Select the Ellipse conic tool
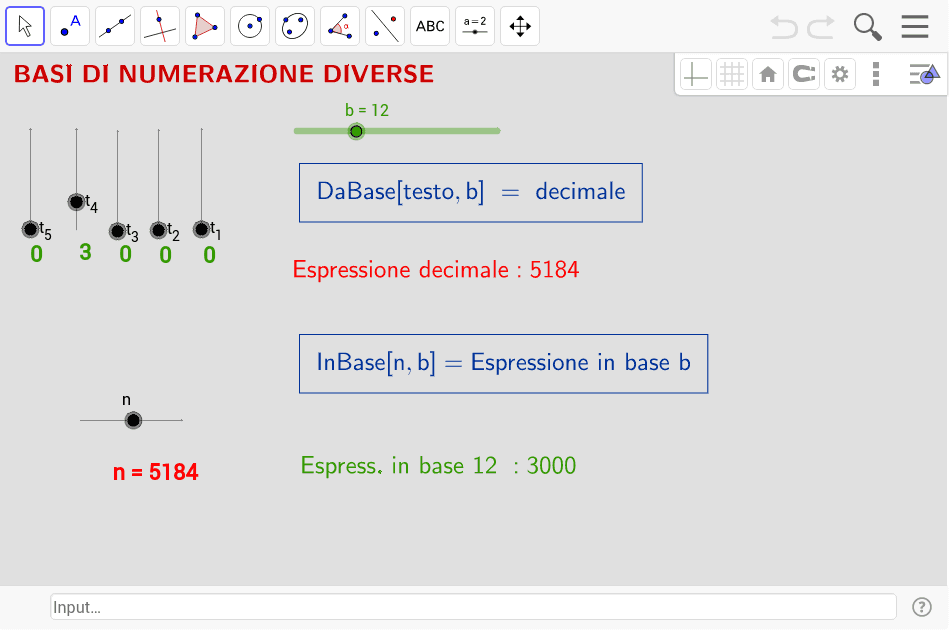Image resolution: width=949 pixels, height=630 pixels. click(295, 26)
